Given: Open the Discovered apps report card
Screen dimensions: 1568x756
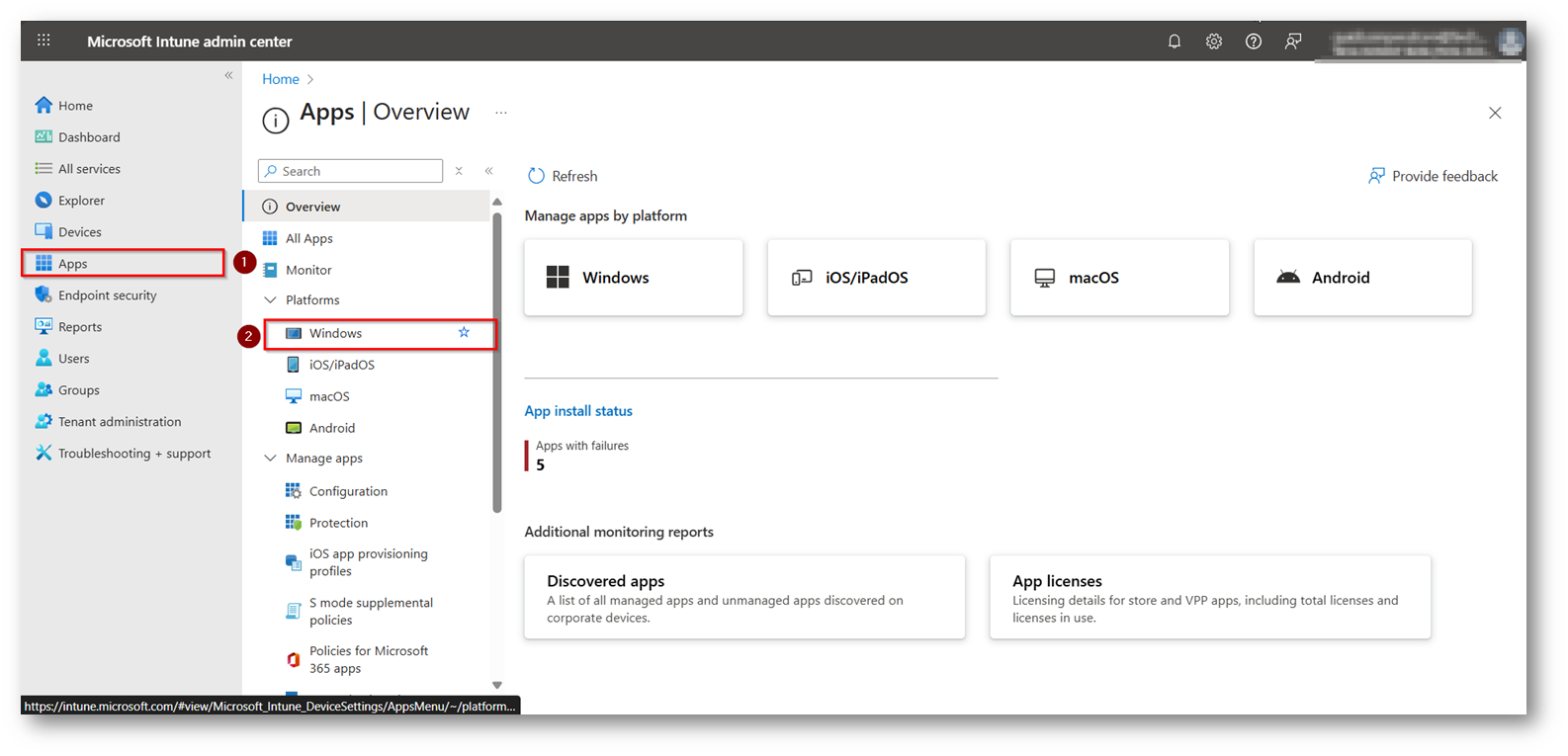Looking at the screenshot, I should [744, 597].
